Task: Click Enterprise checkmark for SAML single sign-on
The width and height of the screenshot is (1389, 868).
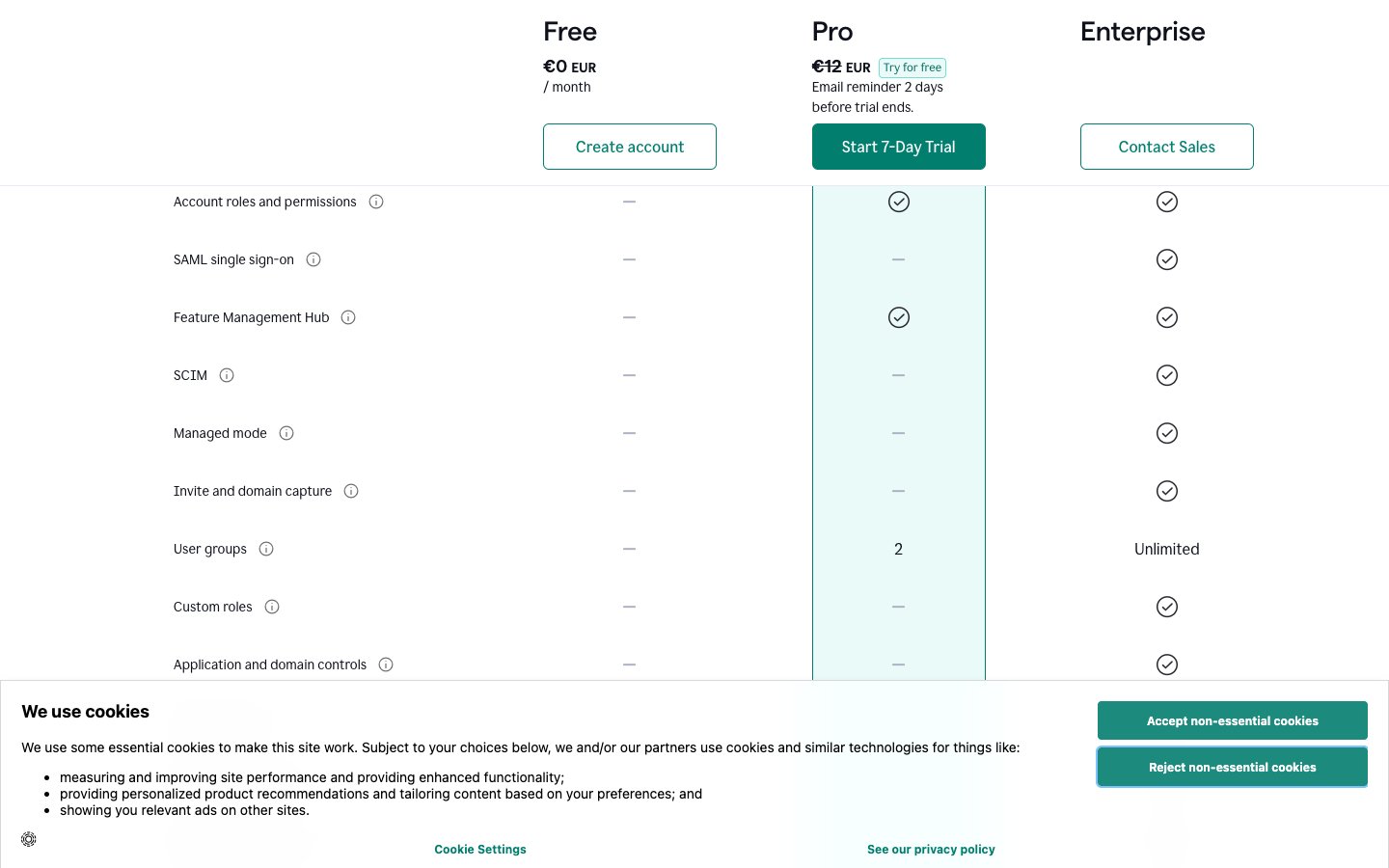Action: pos(1166,259)
